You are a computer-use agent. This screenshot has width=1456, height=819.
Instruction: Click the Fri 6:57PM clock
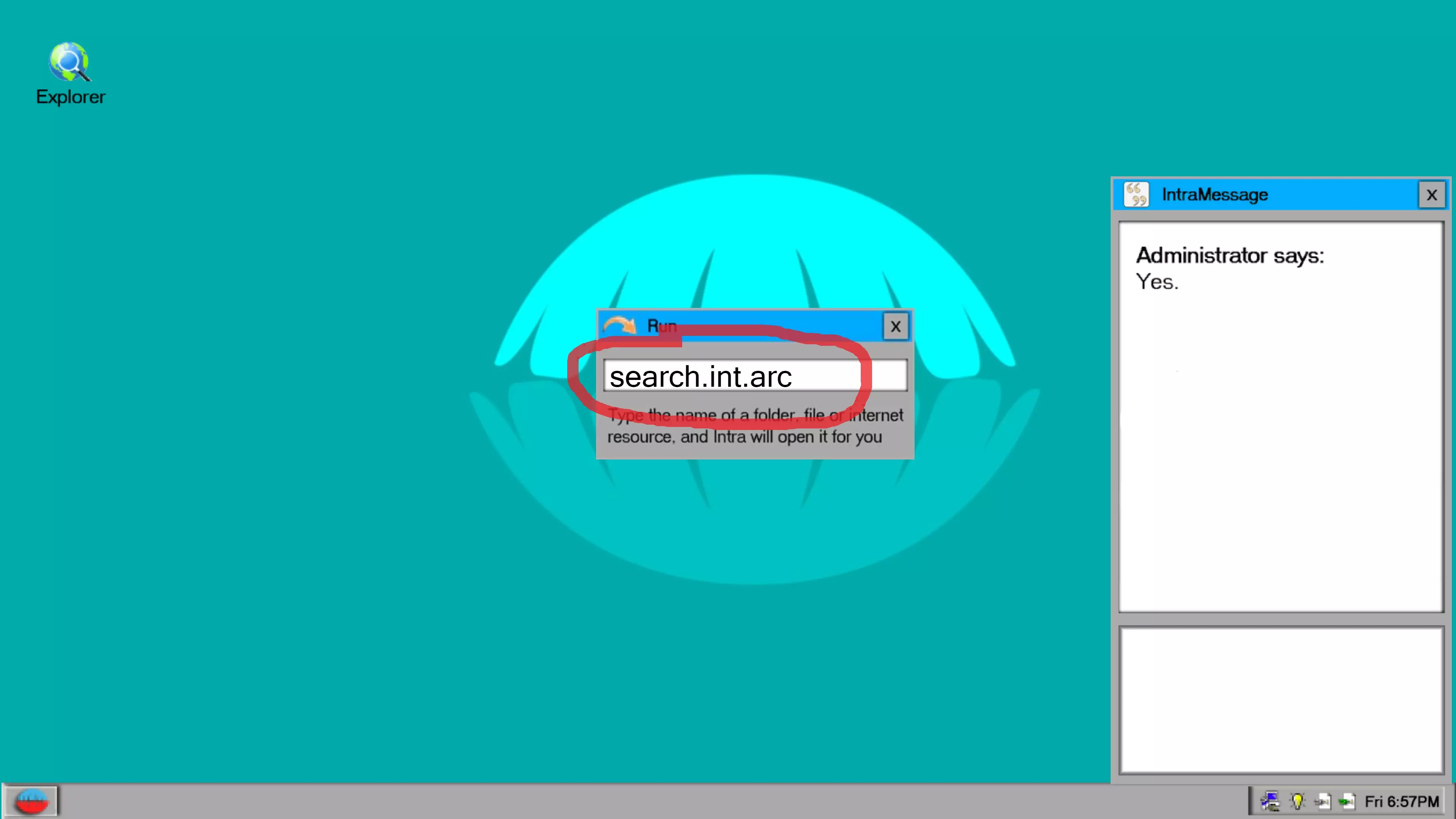tap(1401, 801)
